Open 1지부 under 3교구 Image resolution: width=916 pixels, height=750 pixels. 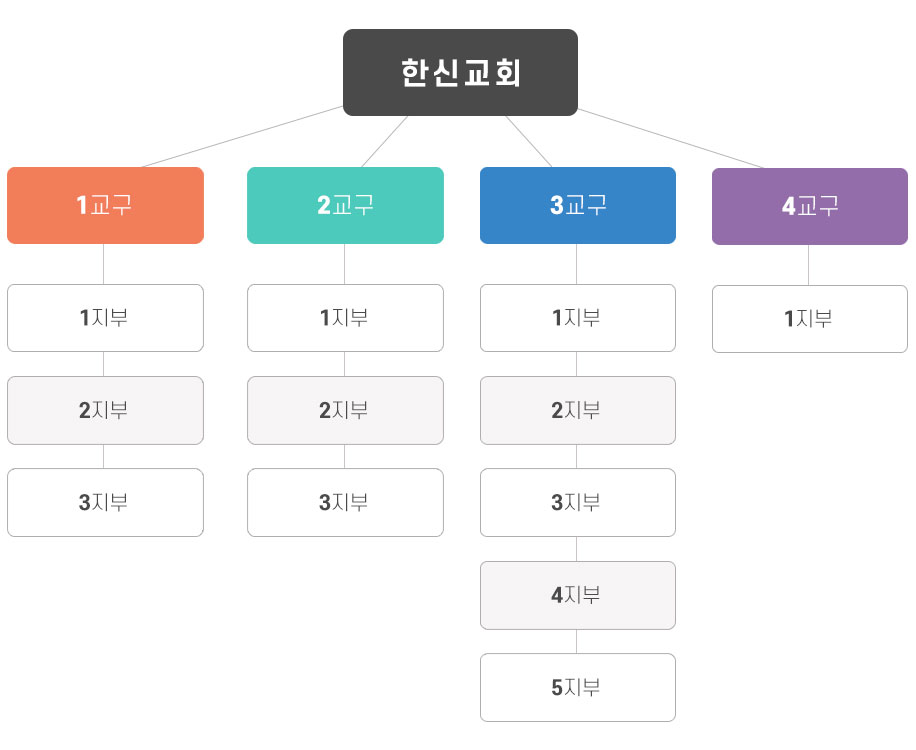point(578,318)
